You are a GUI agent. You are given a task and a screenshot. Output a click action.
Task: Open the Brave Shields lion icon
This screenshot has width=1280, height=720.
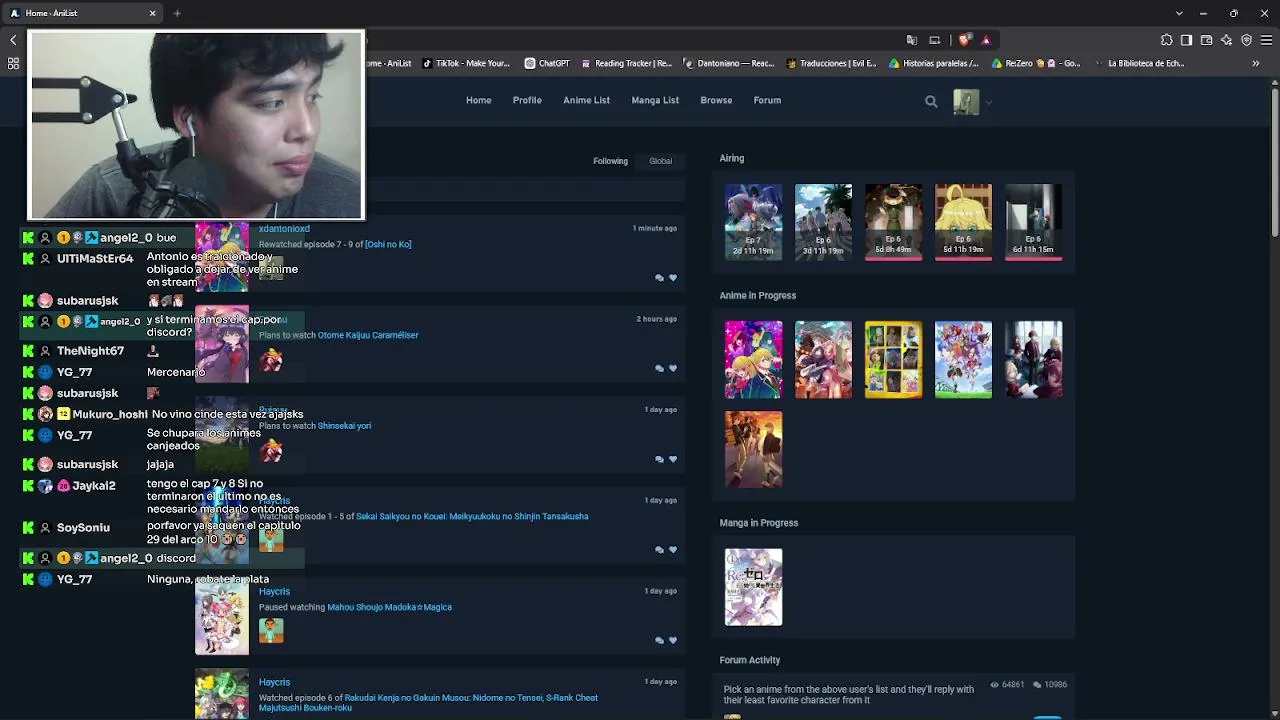pos(964,40)
